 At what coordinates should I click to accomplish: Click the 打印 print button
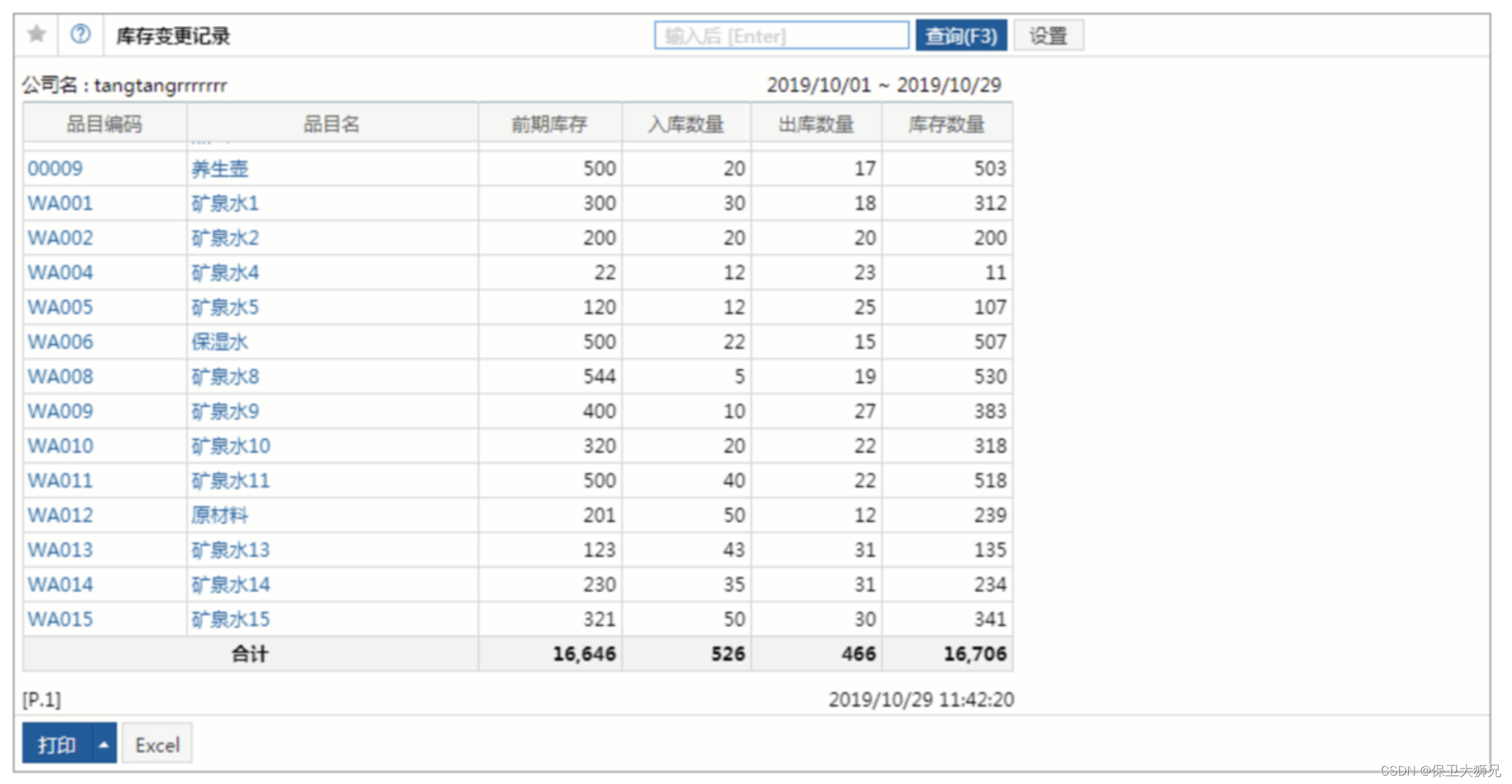coord(57,744)
